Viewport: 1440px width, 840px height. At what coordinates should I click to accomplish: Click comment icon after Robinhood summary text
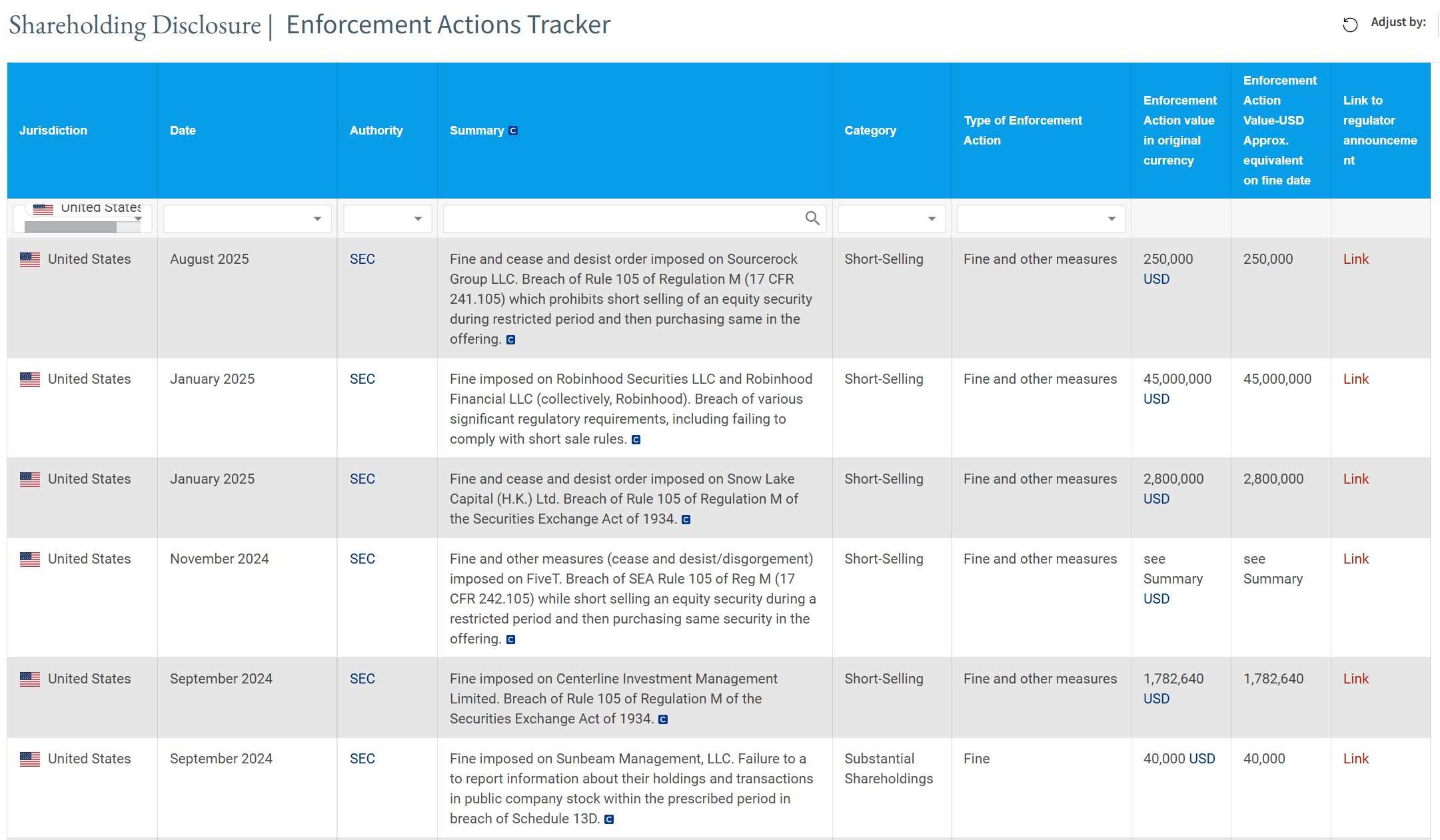click(x=636, y=440)
